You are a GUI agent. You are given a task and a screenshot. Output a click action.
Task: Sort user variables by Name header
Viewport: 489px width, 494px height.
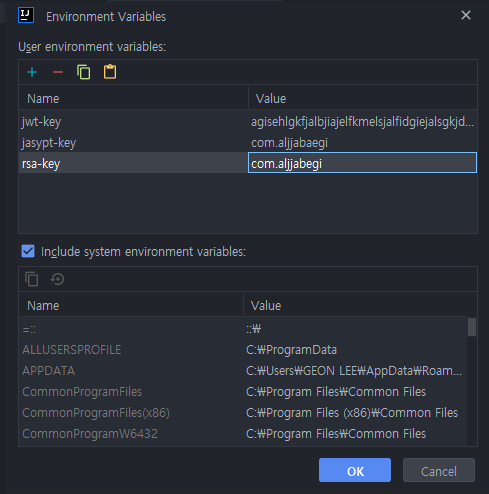pos(133,99)
